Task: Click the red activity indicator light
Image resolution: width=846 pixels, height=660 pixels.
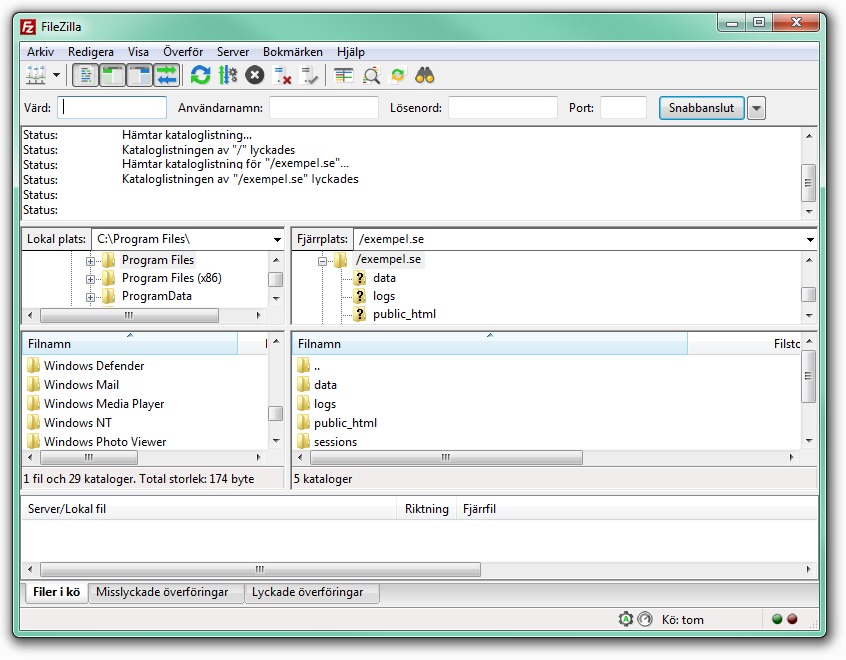Action: click(x=792, y=619)
